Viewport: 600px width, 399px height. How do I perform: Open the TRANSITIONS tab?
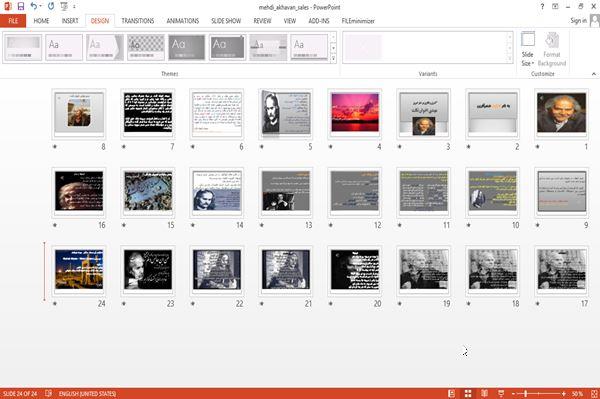(x=138, y=21)
